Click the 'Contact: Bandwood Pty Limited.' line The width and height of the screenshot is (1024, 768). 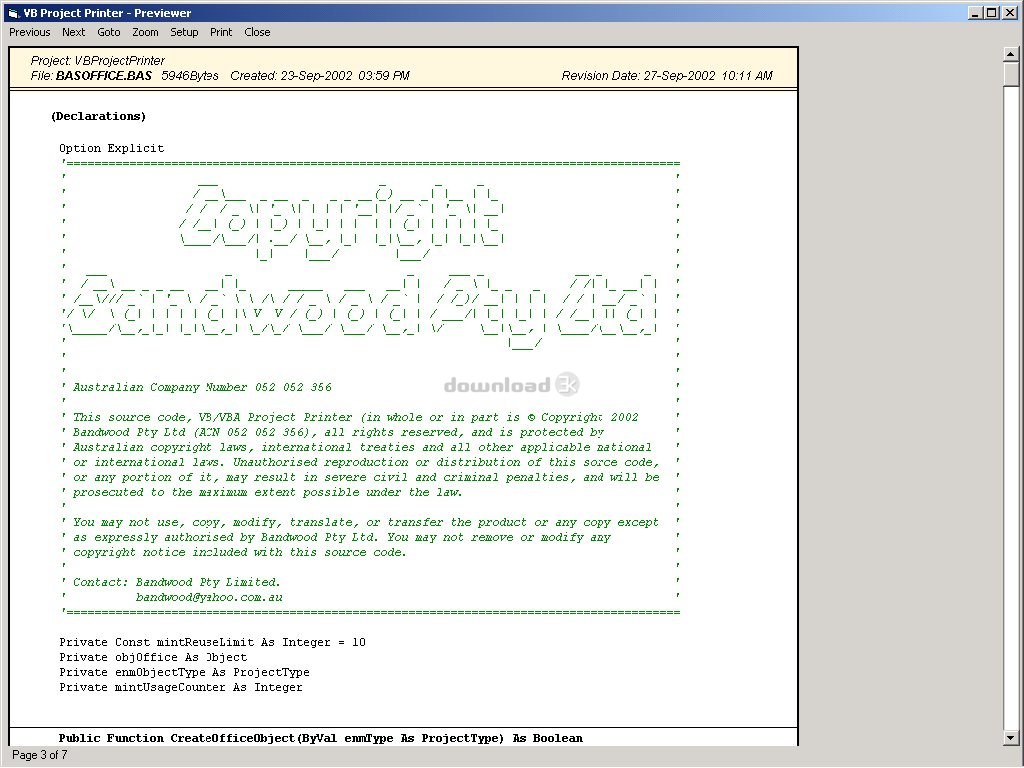[176, 582]
